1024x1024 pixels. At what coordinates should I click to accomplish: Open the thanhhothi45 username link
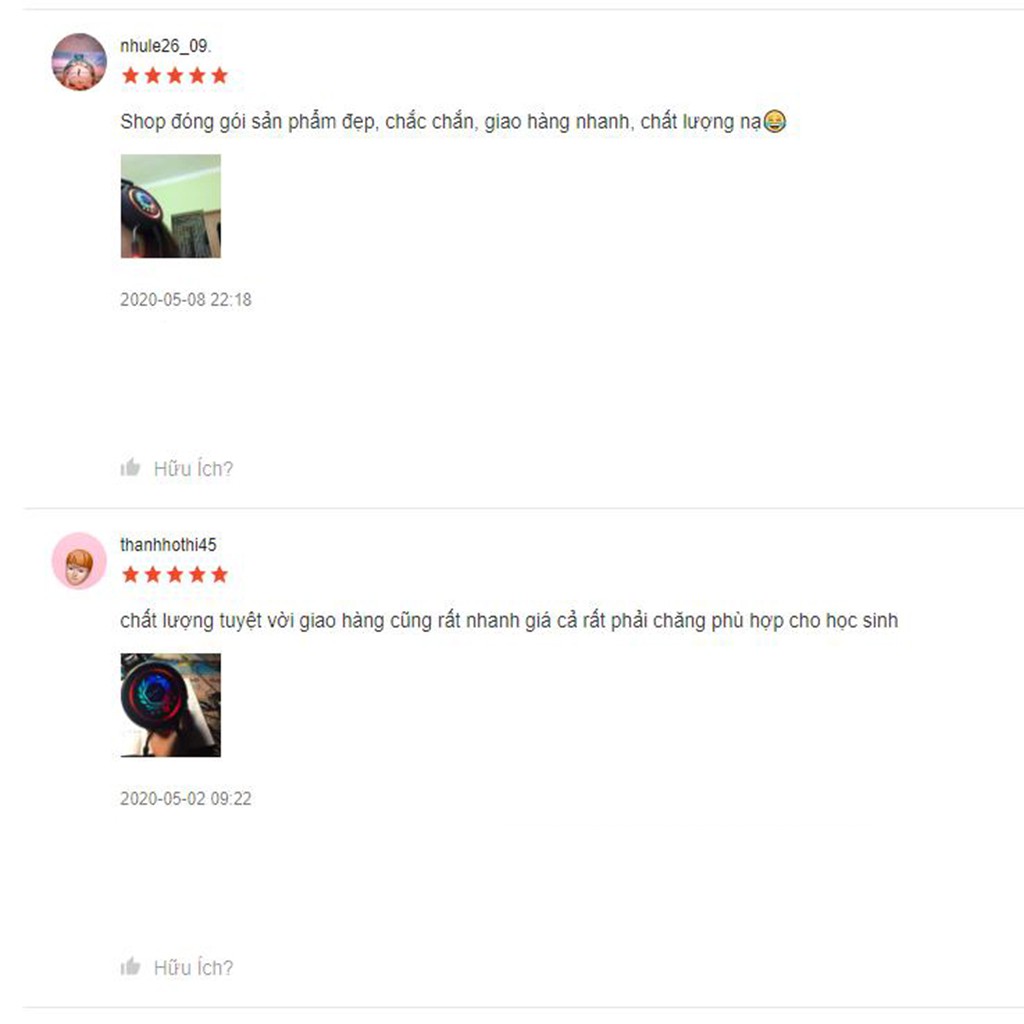click(x=168, y=545)
